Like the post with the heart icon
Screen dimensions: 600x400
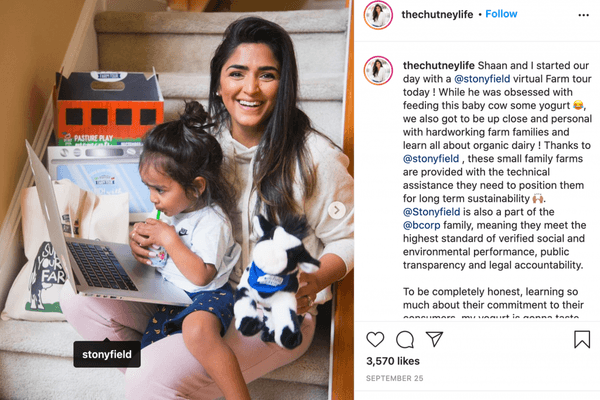click(x=375, y=340)
